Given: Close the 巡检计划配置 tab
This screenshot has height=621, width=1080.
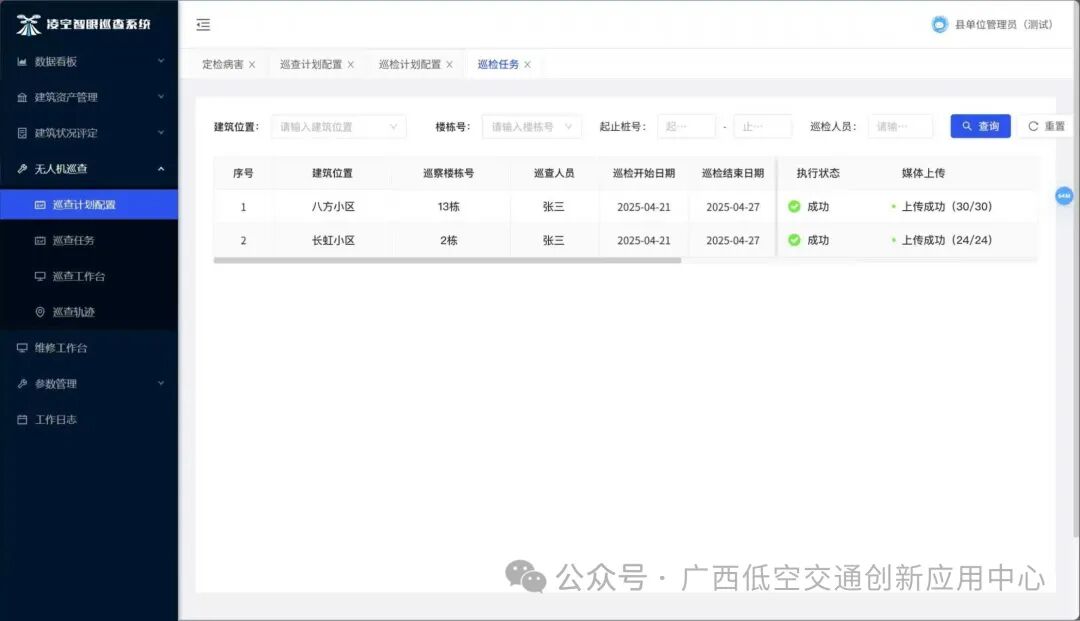Looking at the screenshot, I should (449, 65).
